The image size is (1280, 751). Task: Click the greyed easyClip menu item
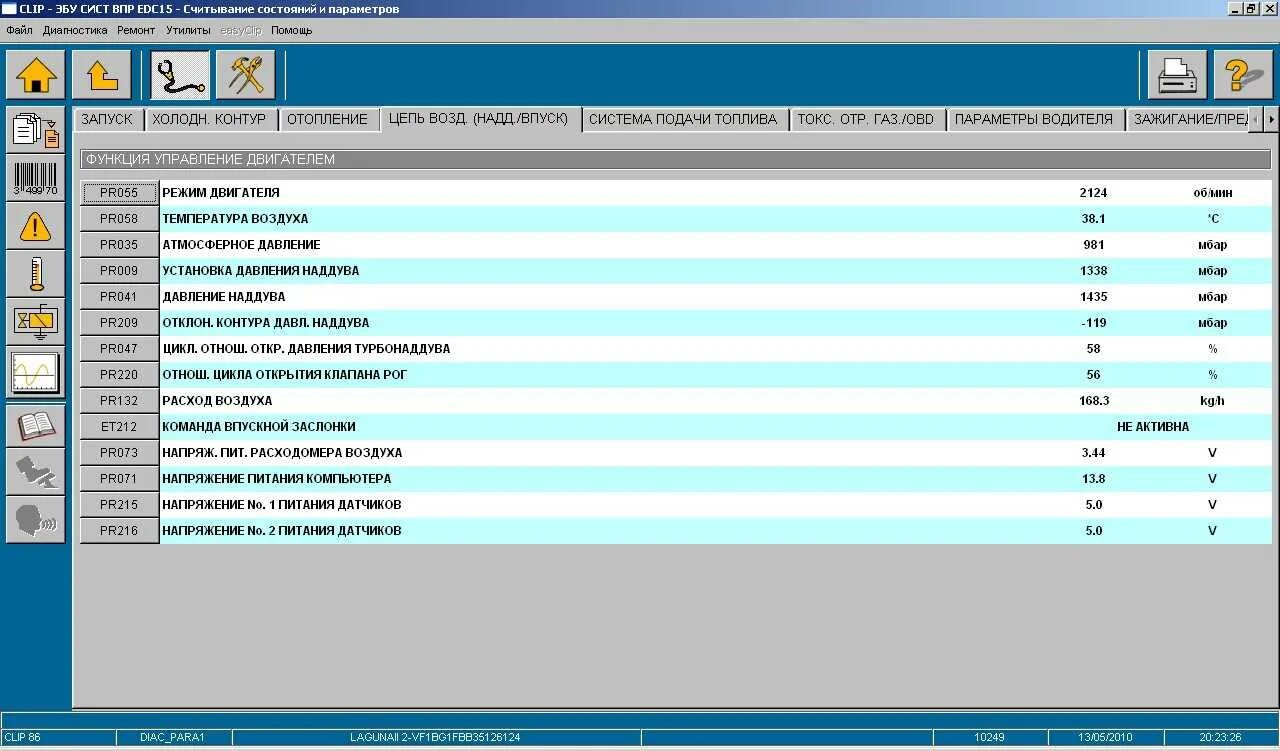(x=240, y=30)
